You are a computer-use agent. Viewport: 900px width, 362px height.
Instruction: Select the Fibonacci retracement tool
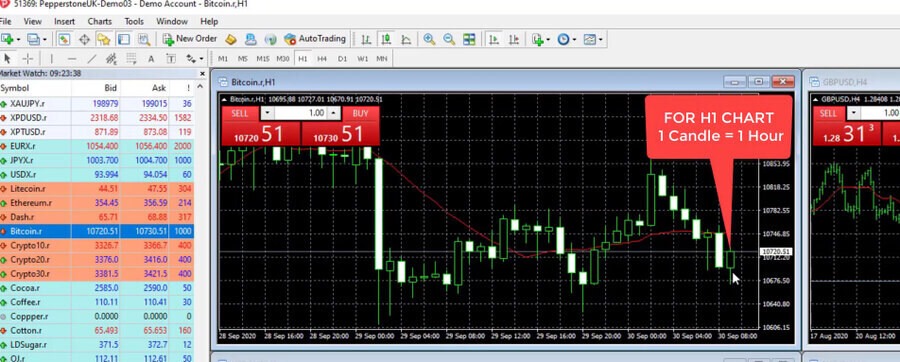pos(131,59)
